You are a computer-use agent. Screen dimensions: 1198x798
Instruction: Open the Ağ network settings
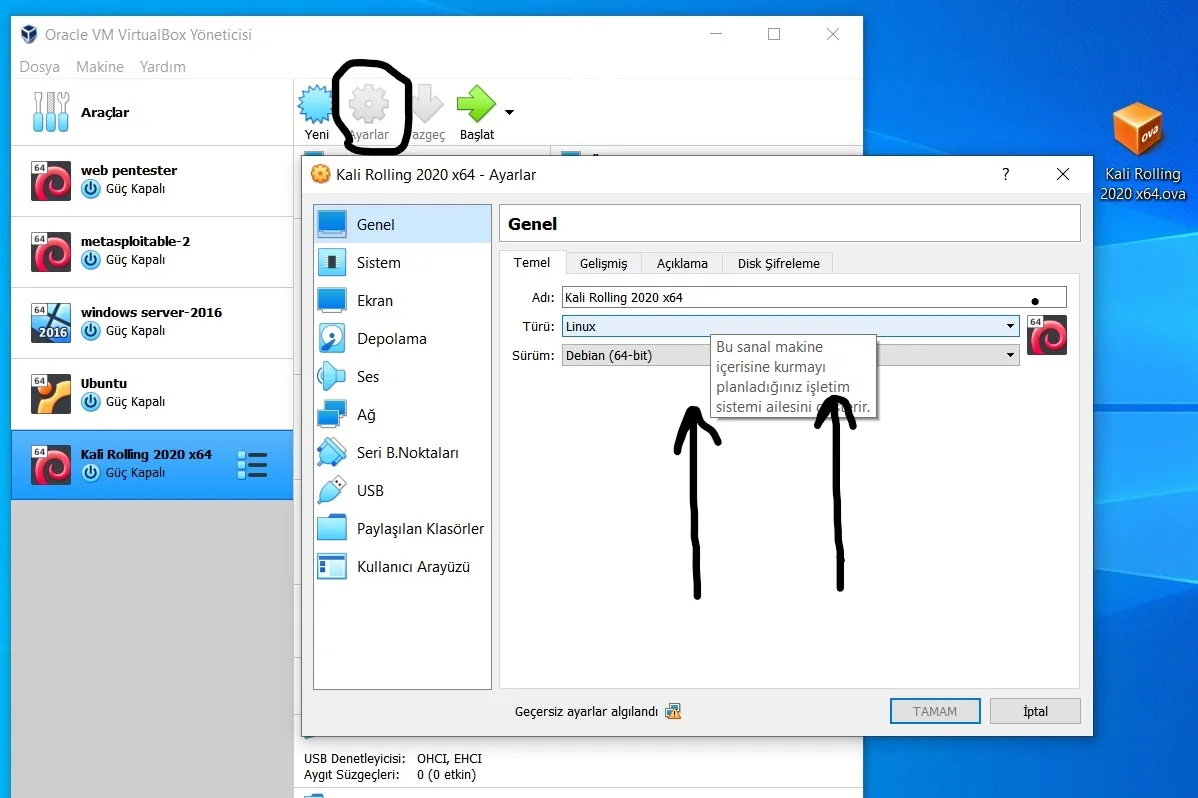tap(402, 414)
